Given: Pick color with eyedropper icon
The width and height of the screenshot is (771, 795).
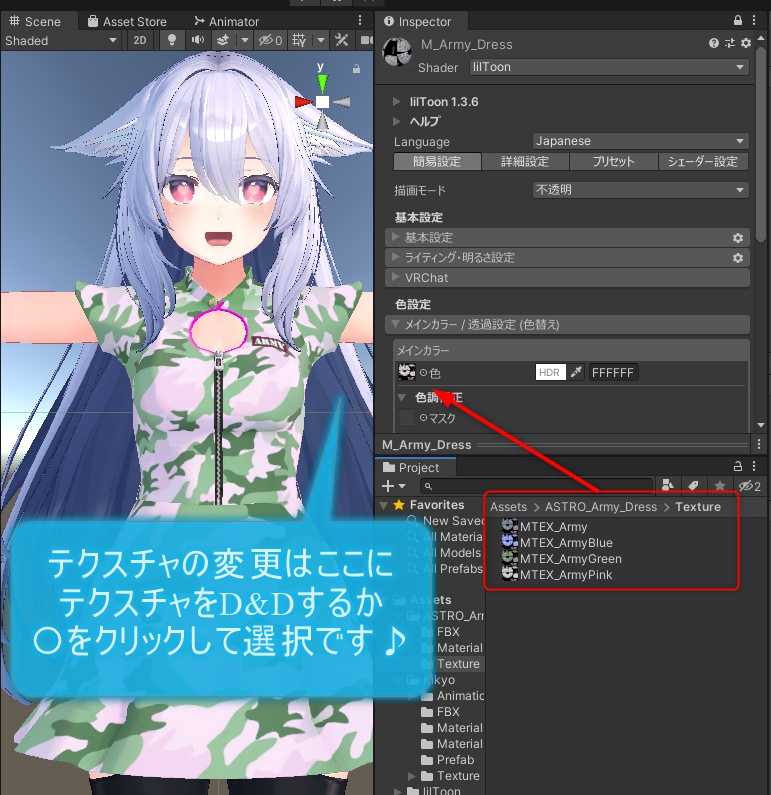Looking at the screenshot, I should pos(576,373).
